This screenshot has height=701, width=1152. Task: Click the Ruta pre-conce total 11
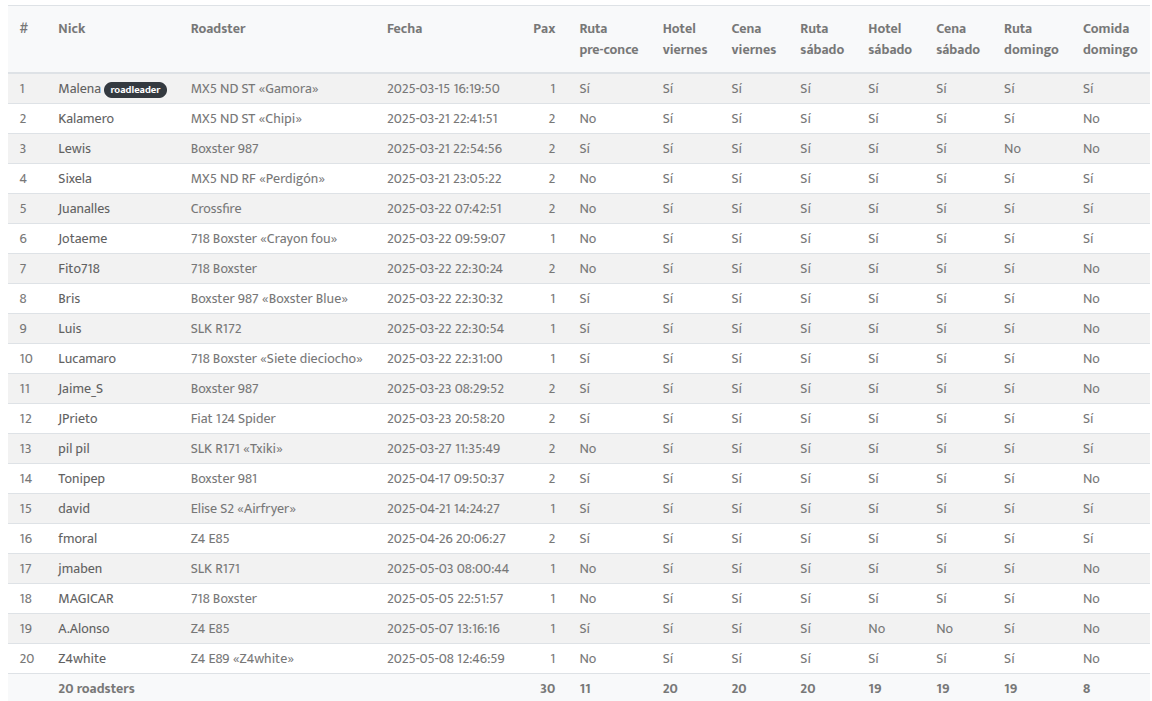coord(585,689)
